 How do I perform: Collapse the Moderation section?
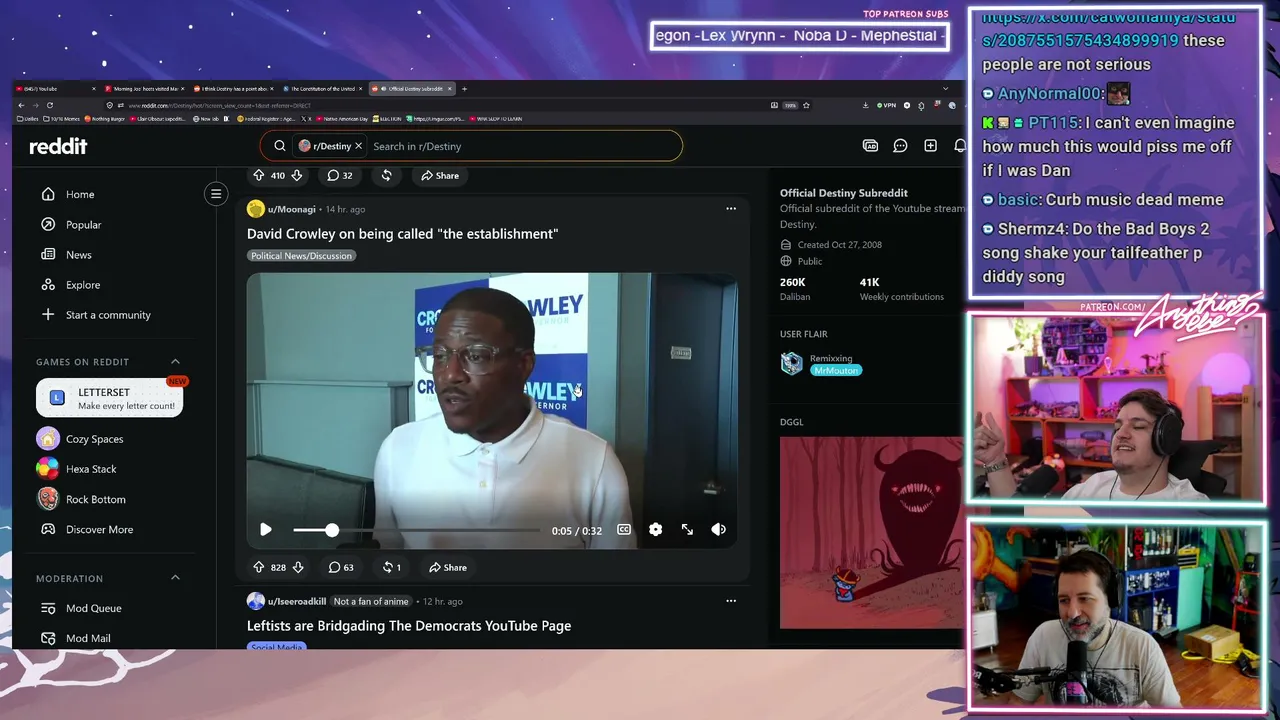(175, 578)
